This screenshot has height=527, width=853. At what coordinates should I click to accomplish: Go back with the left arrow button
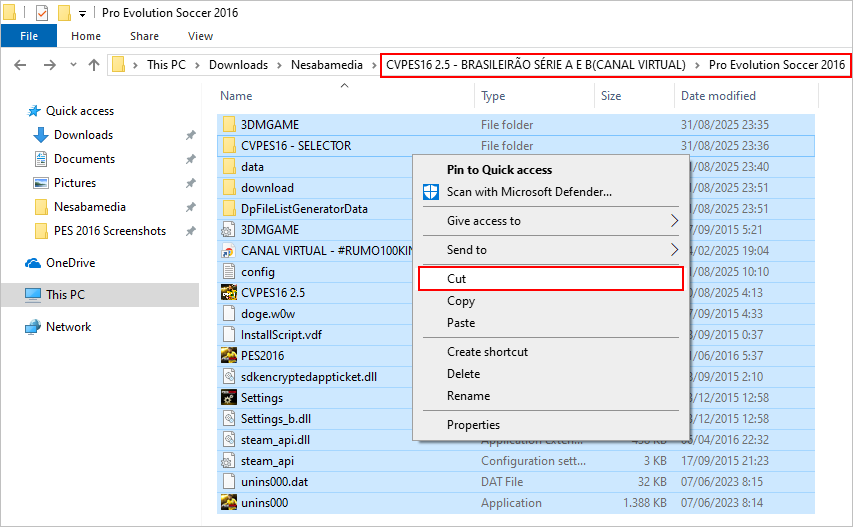pos(20,65)
